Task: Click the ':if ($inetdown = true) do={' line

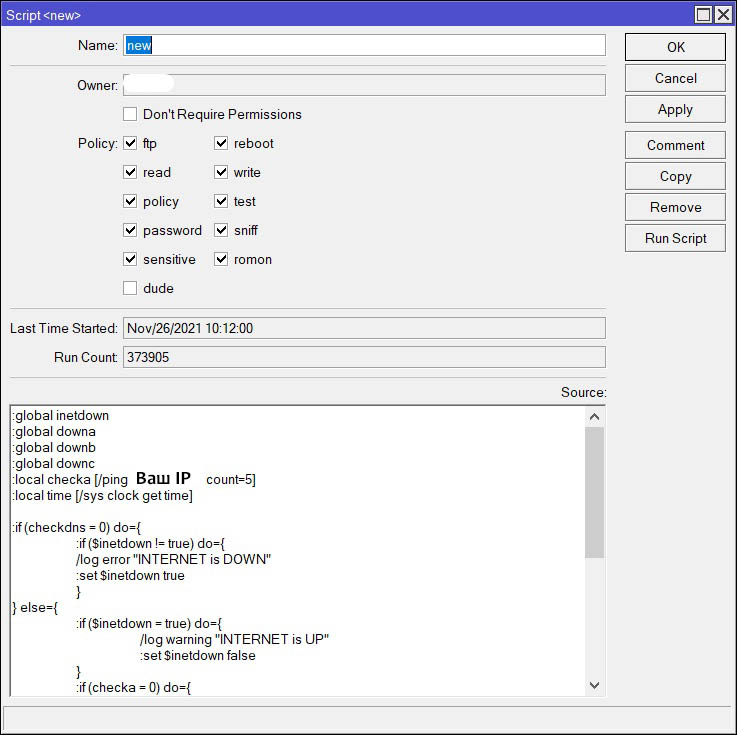Action: 149,624
